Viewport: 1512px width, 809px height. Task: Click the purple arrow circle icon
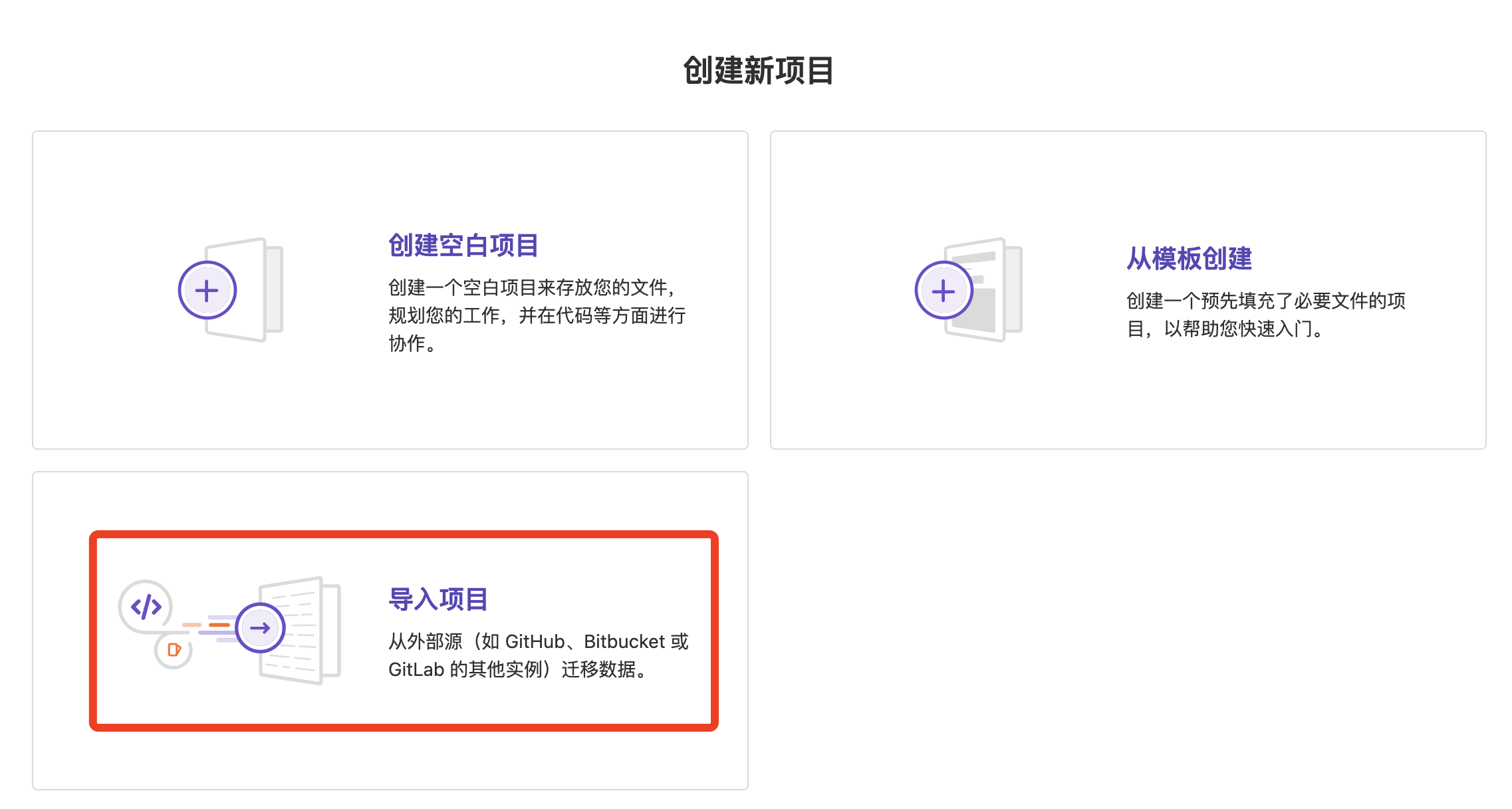(x=260, y=627)
